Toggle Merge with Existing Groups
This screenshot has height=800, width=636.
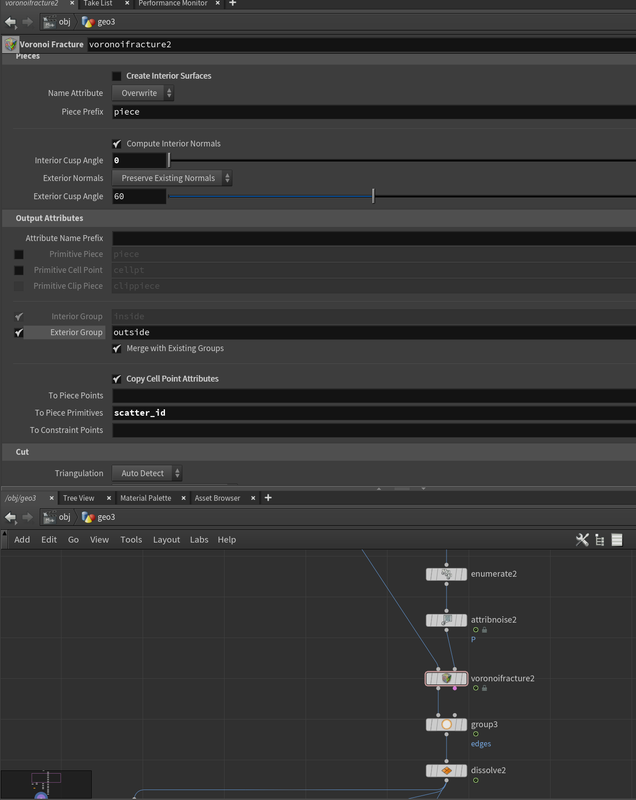pos(117,348)
